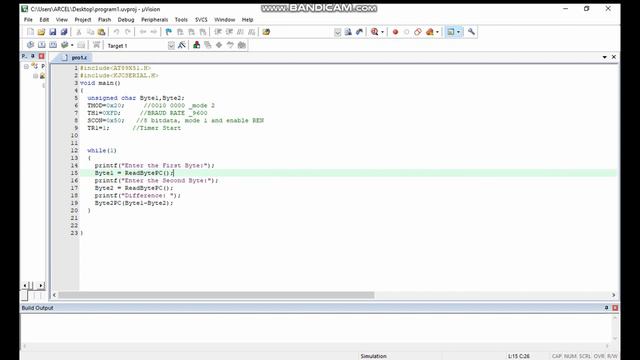Navigate backwards with the left arrow icon
Image resolution: width=640 pixels, height=360 pixels.
click(x=142, y=32)
